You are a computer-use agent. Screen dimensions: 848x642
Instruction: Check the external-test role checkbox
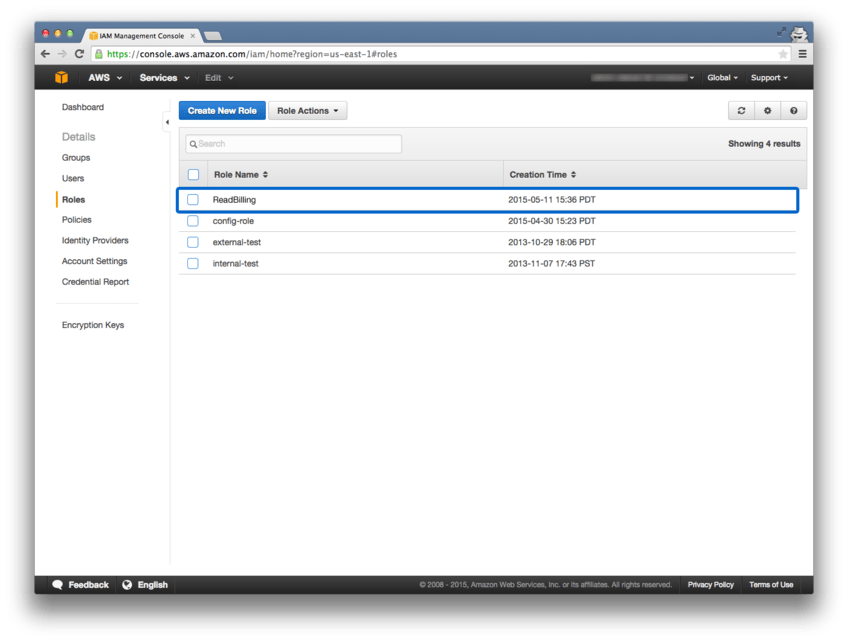[193, 242]
